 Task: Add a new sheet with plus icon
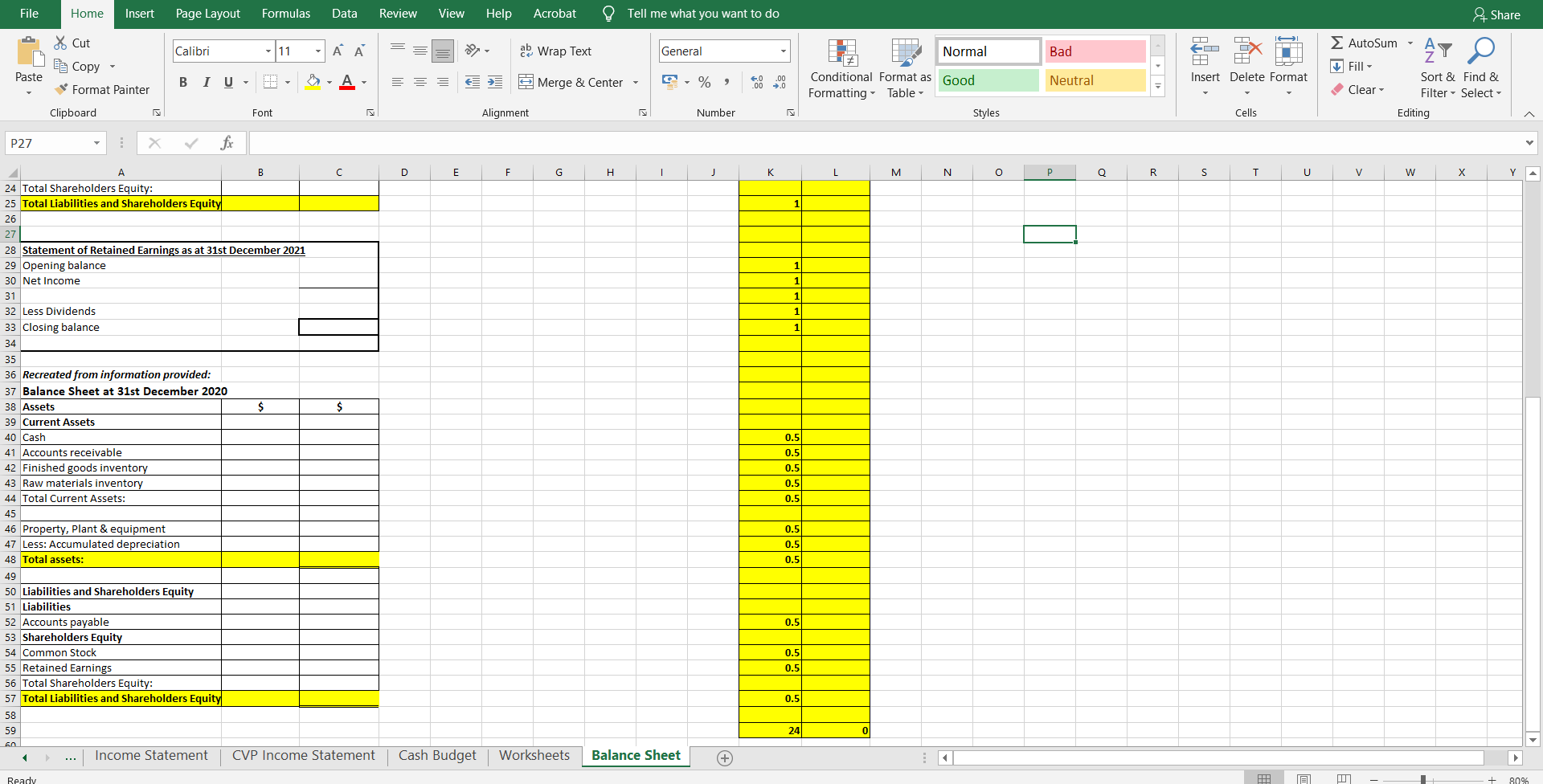pos(725,757)
